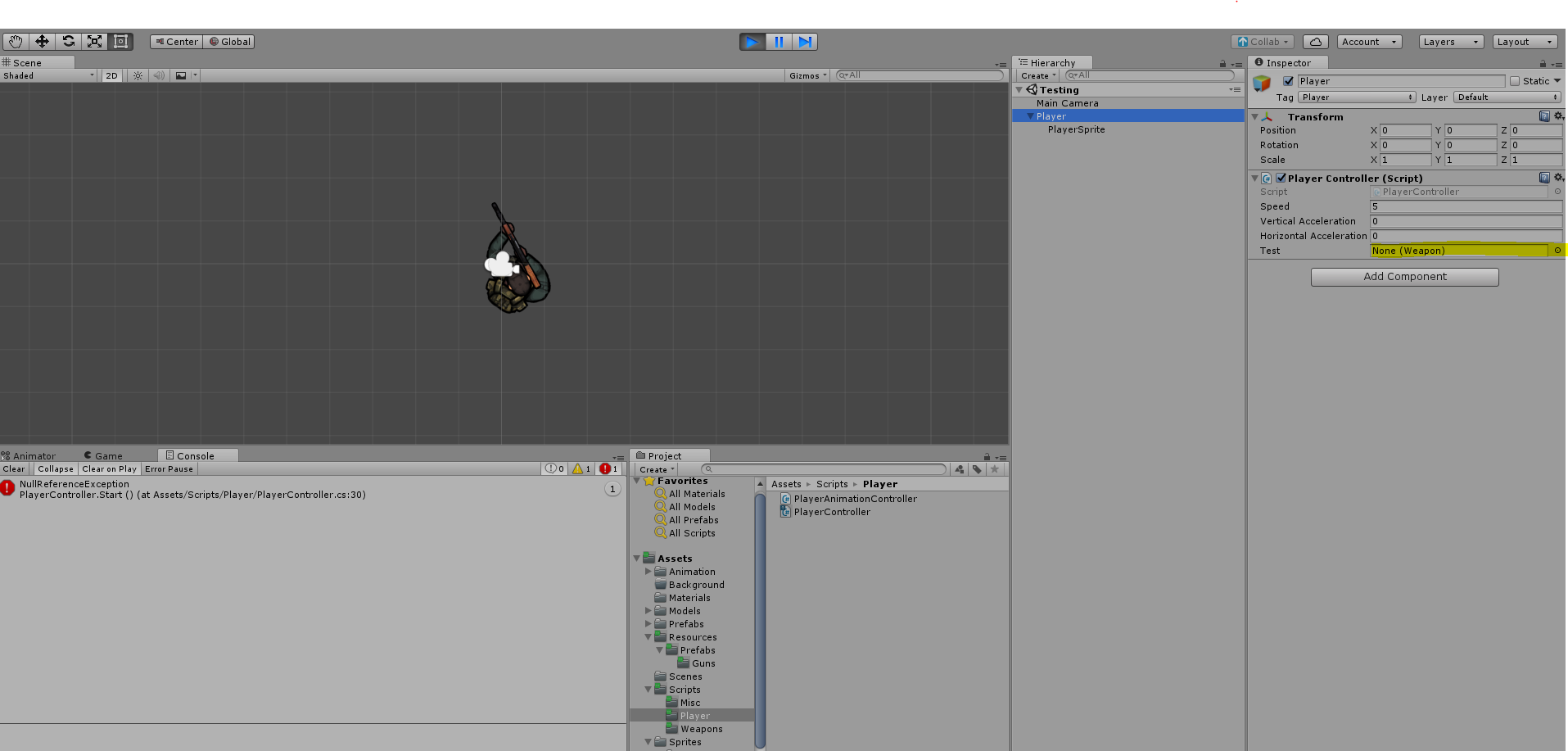Open the Account dropdown
The image size is (1568, 751).
(x=1369, y=42)
